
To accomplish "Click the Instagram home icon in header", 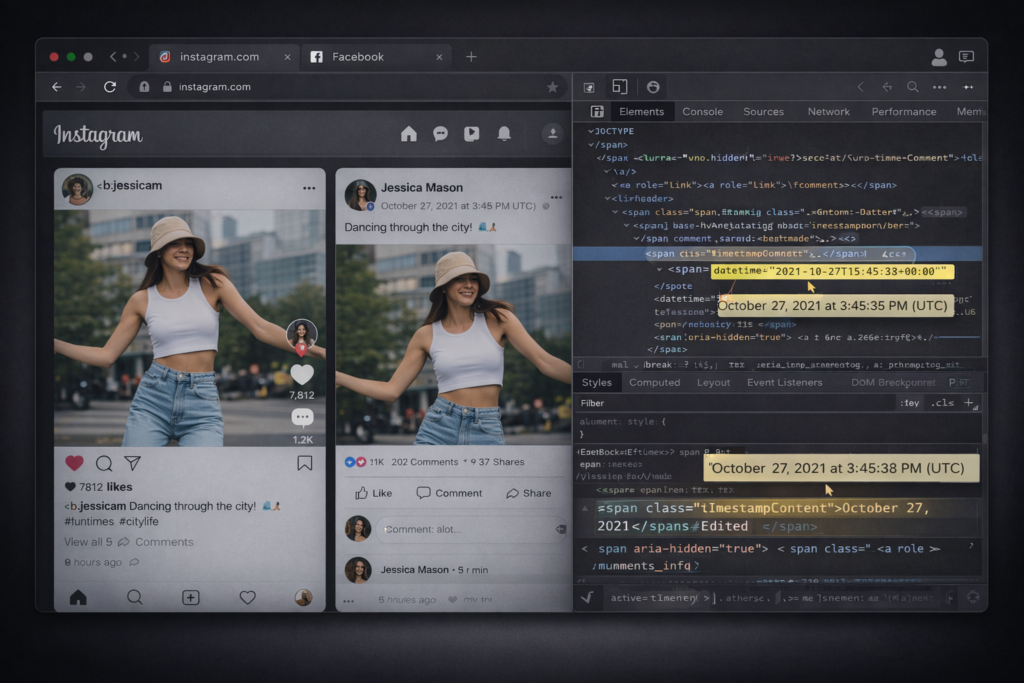I will [x=408, y=134].
